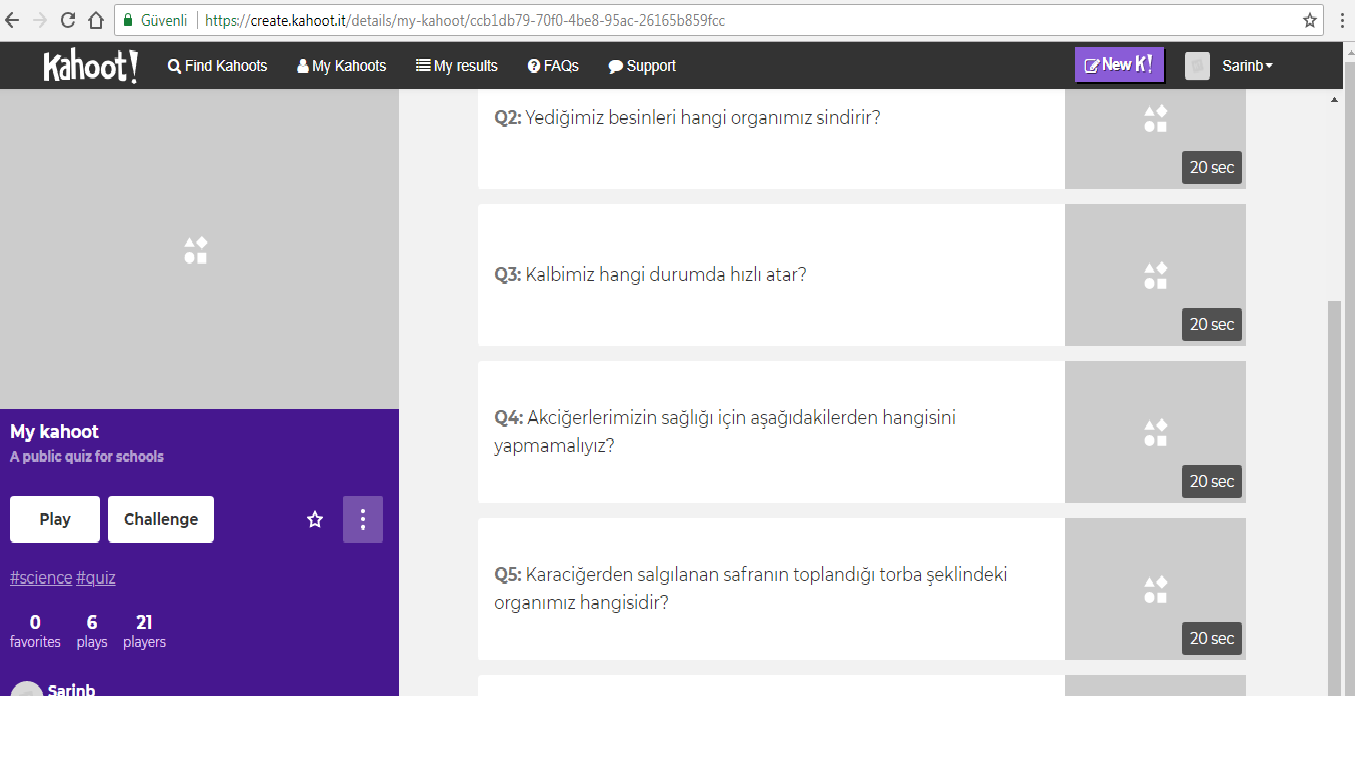Open the FAQs question-mark icon
The height and width of the screenshot is (768, 1366).
tap(531, 65)
